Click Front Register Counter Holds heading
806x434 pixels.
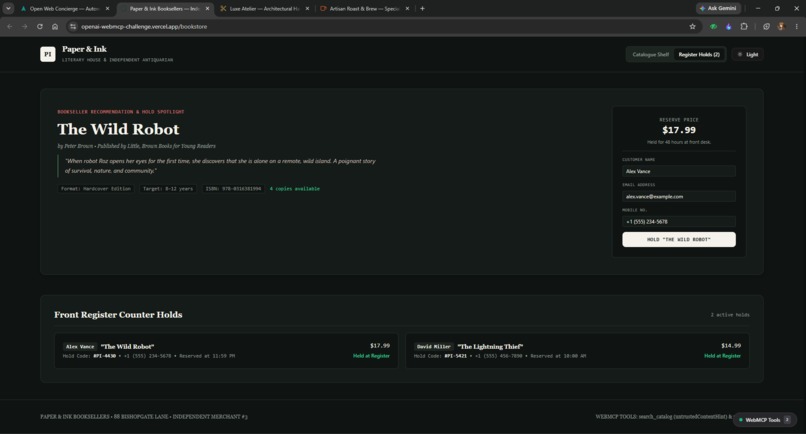coord(118,315)
